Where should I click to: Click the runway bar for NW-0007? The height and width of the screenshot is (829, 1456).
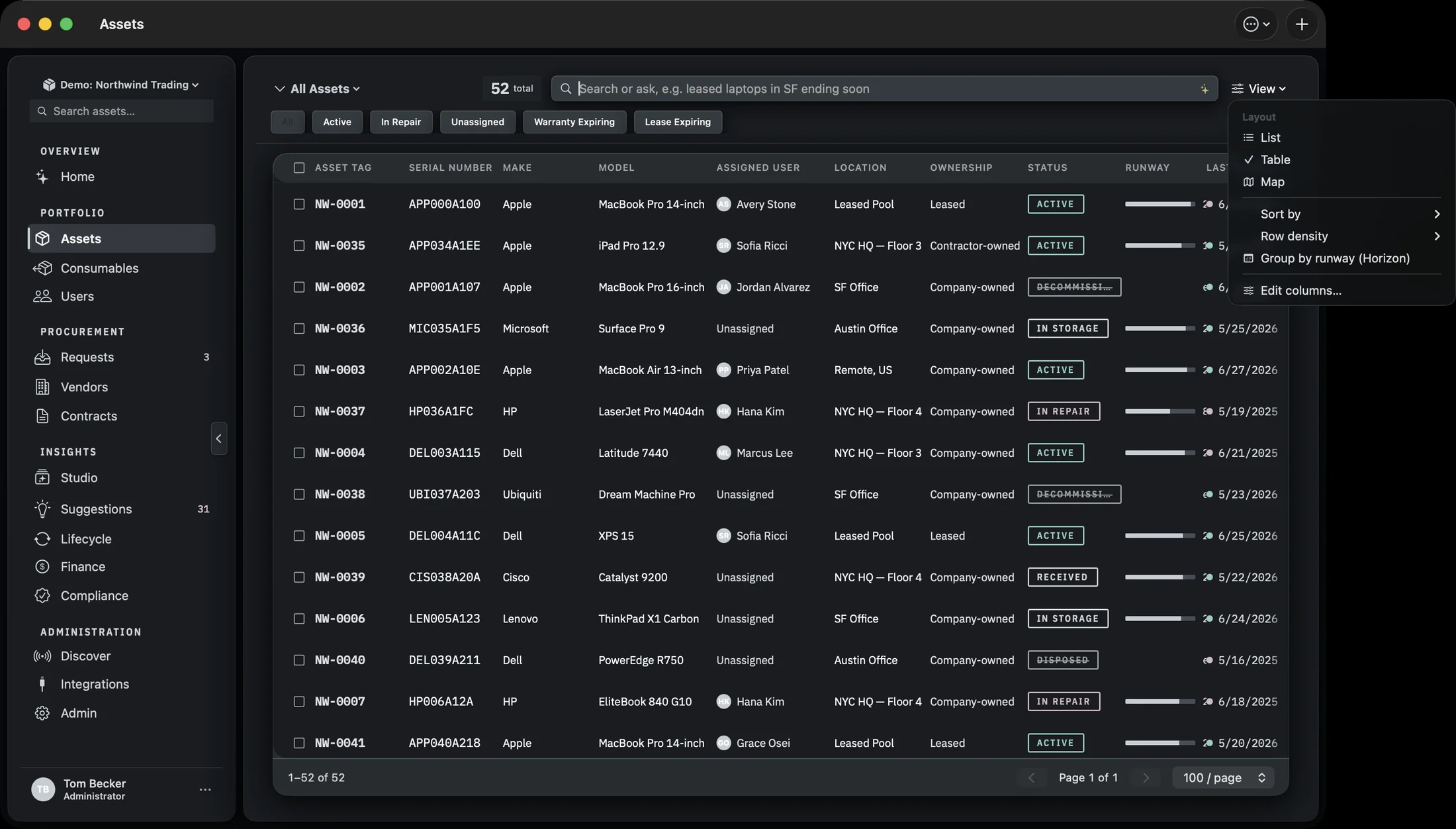click(1160, 702)
